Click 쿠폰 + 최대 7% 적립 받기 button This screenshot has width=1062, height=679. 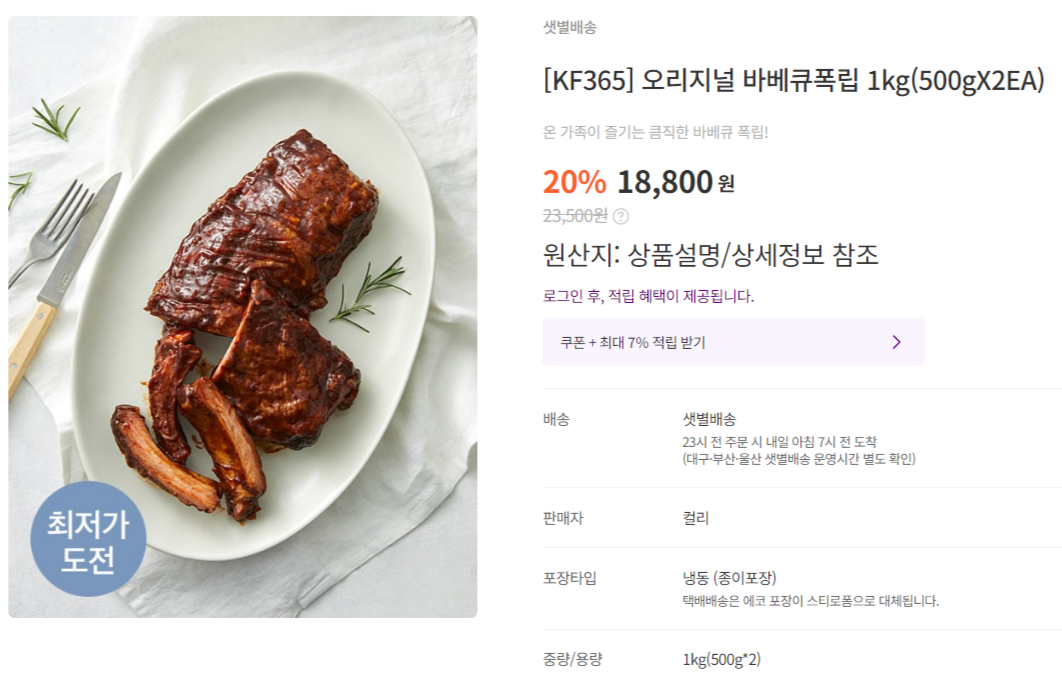coord(732,342)
